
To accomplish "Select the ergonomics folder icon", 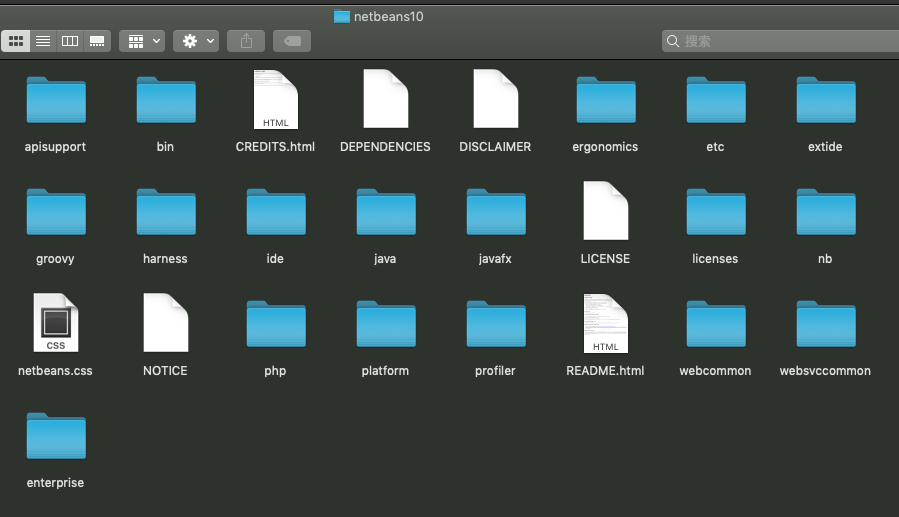I will pyautogui.click(x=606, y=100).
